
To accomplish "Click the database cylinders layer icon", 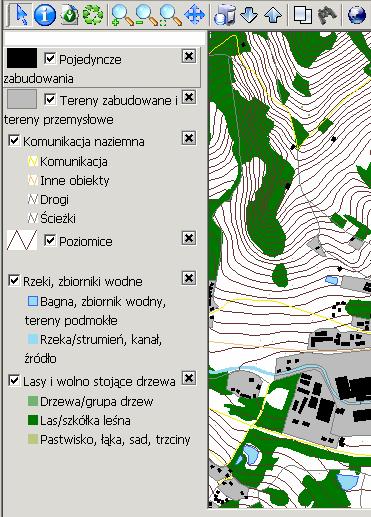I will pyautogui.click(x=225, y=15).
